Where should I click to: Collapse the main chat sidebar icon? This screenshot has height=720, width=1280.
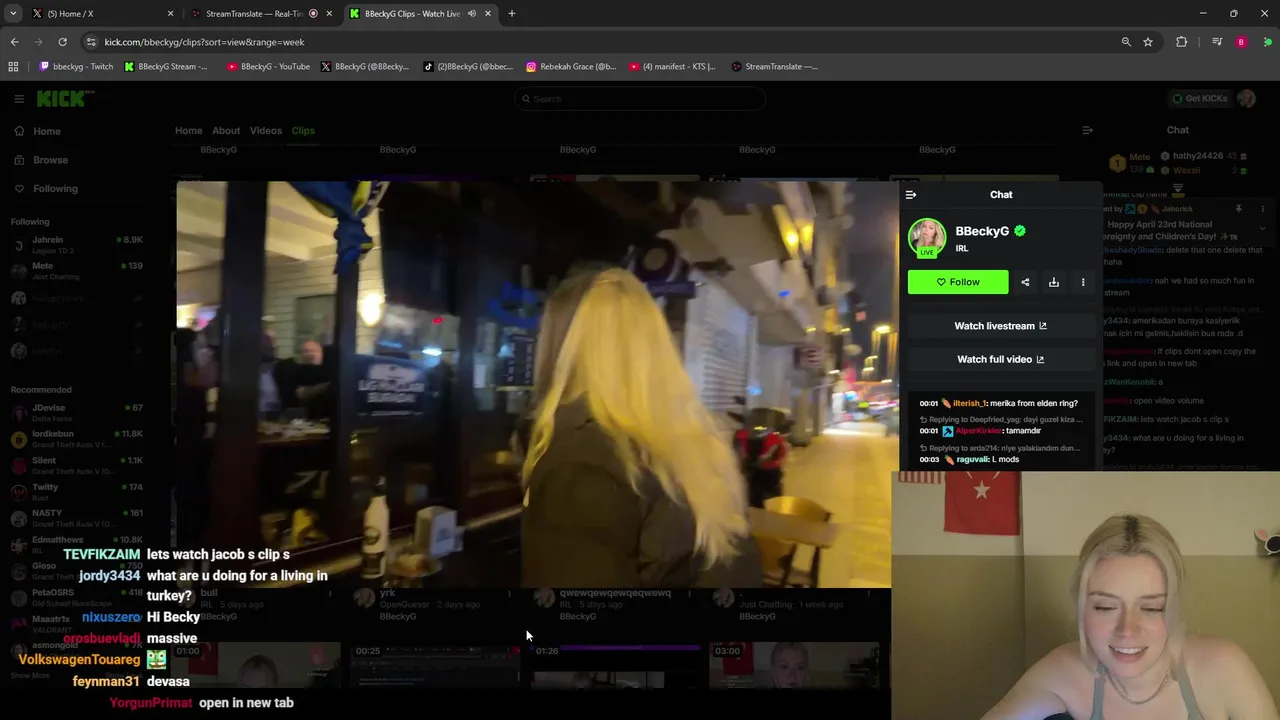coord(1087,130)
